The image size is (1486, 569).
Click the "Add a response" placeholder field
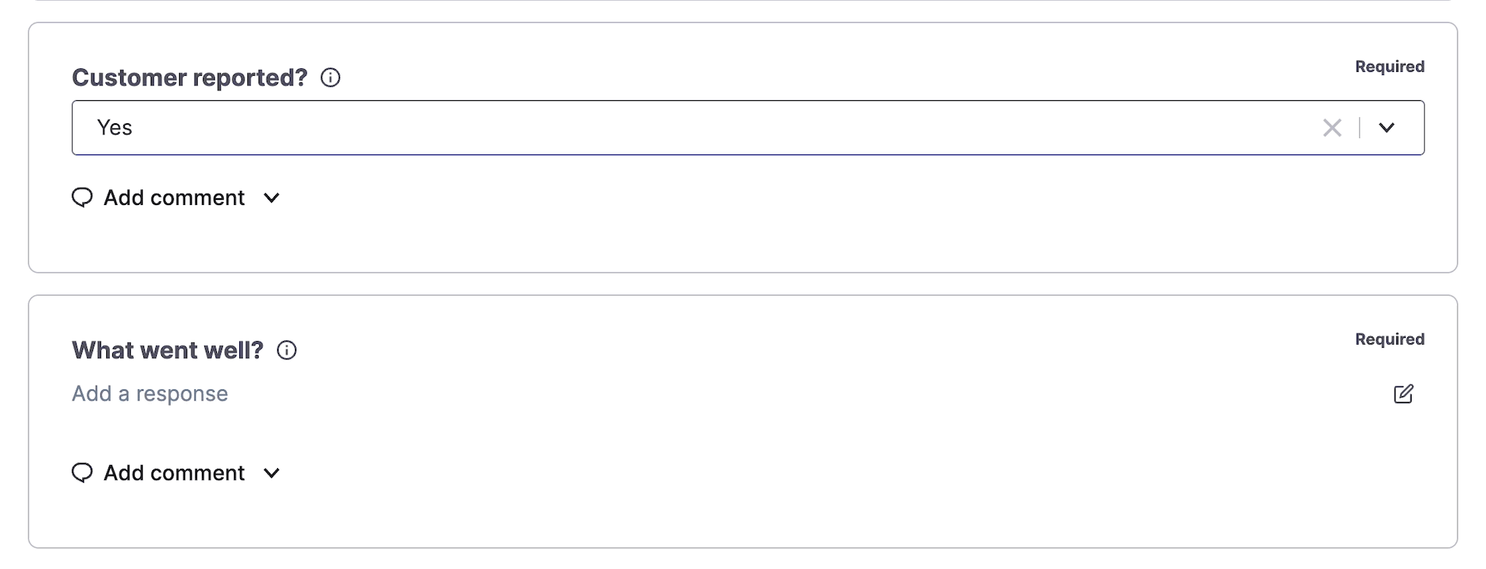(150, 394)
